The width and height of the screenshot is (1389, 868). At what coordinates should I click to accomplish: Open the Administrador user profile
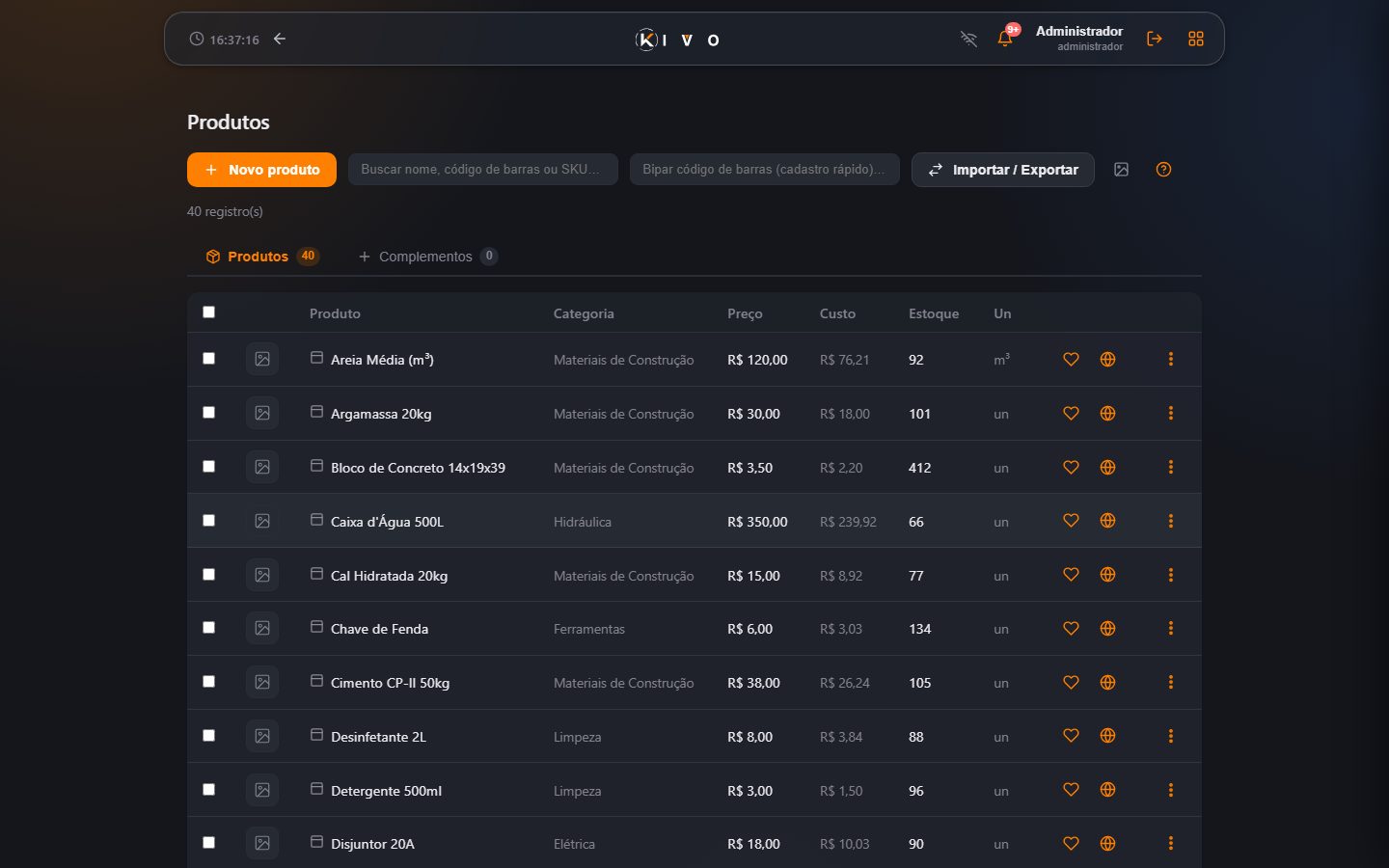(x=1079, y=38)
